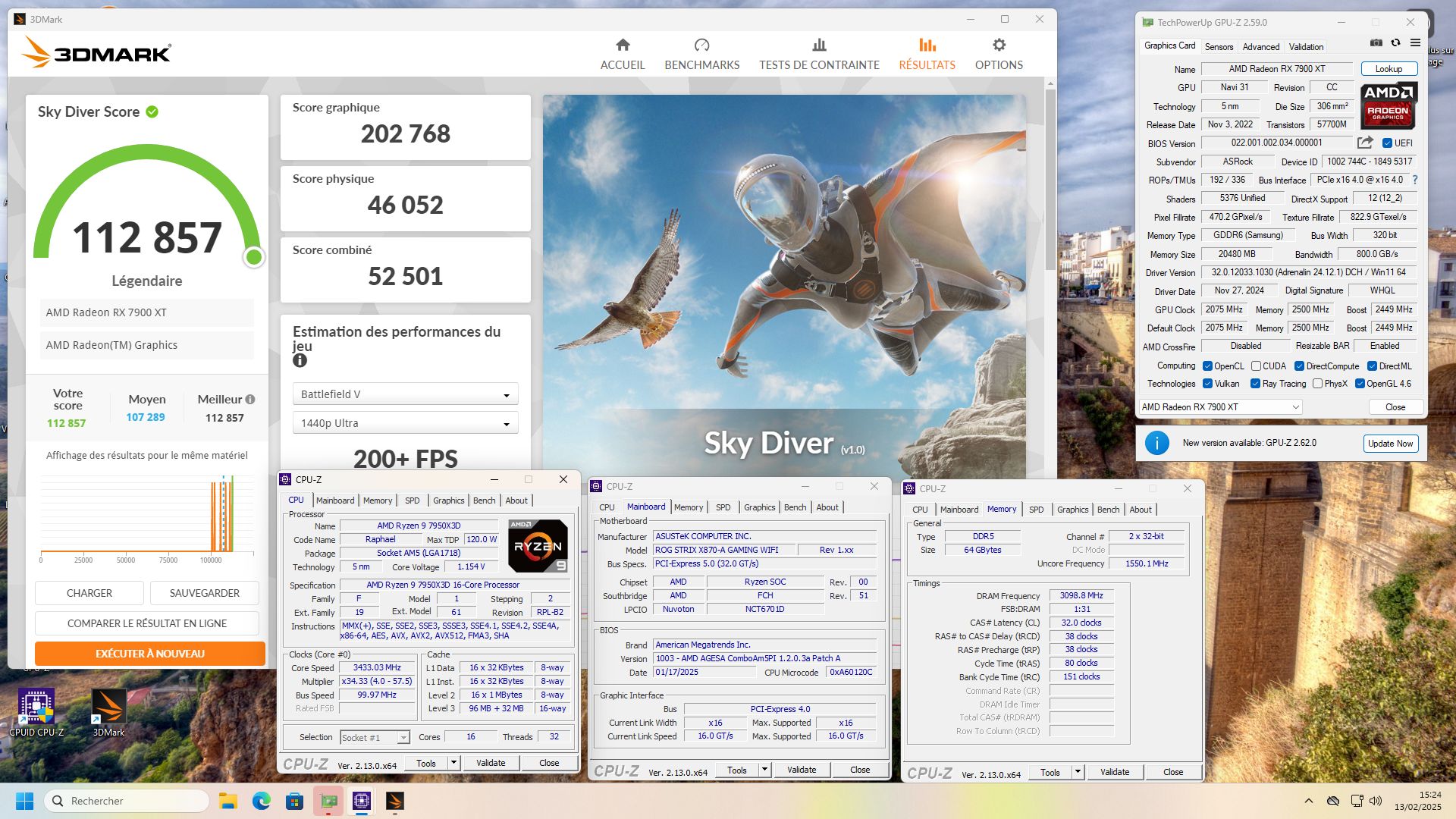The height and width of the screenshot is (819, 1456).
Task: Click the score distribution chart
Action: tap(147, 518)
